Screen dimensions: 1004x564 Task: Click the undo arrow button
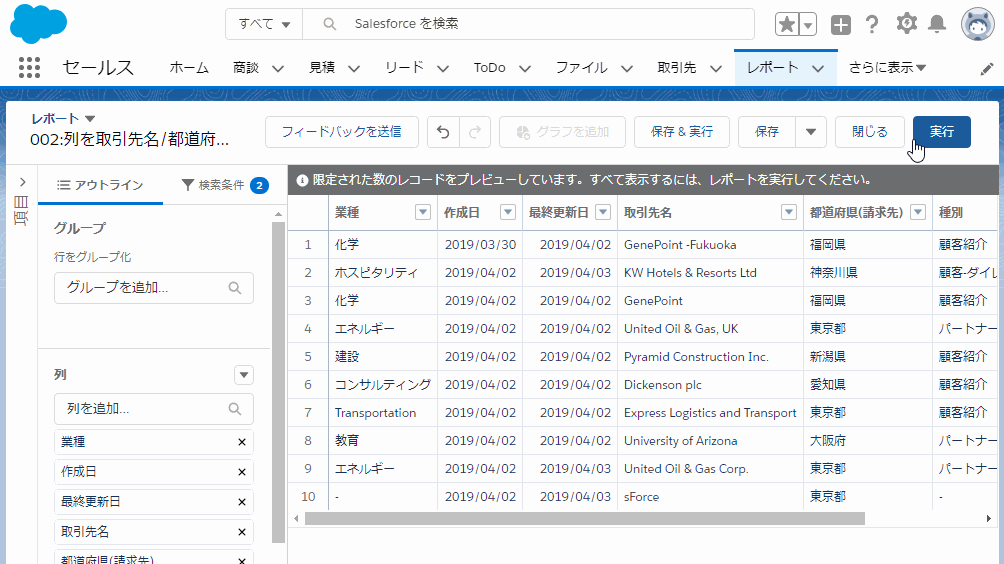[x=443, y=132]
